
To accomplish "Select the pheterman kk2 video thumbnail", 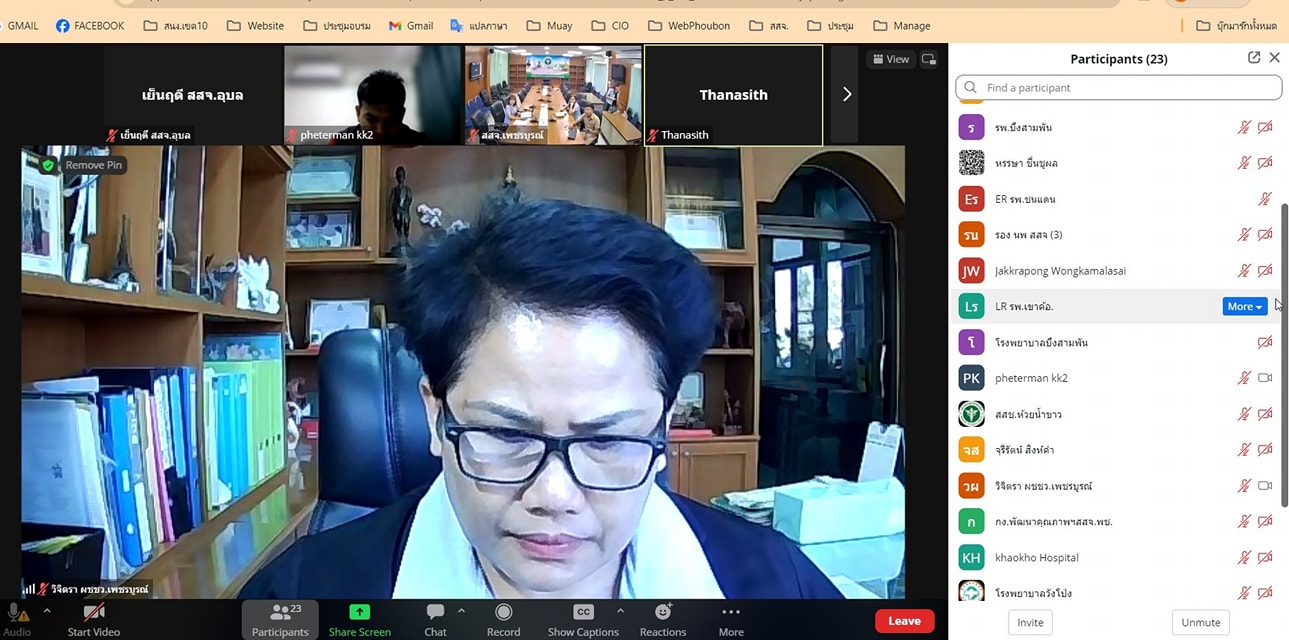I will (x=373, y=94).
